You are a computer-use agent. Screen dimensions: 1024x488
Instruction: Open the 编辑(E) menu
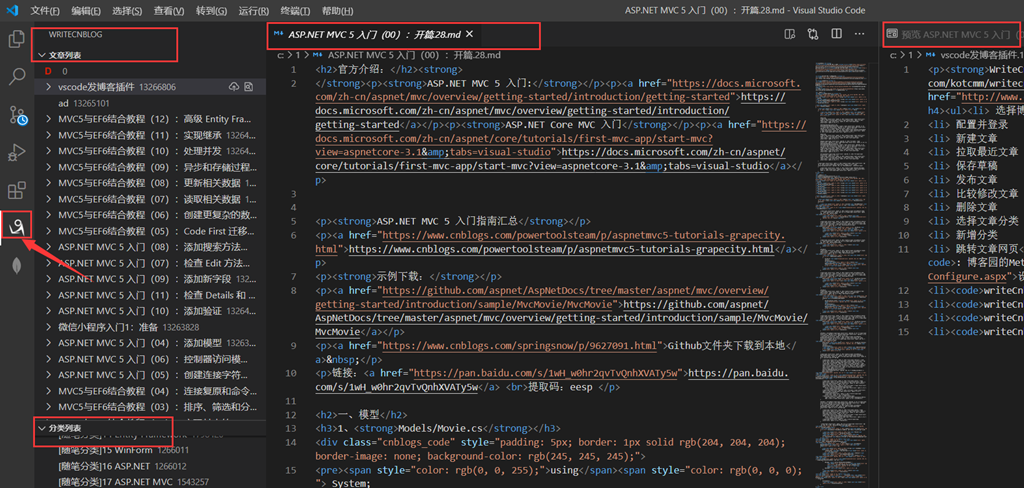86,10
